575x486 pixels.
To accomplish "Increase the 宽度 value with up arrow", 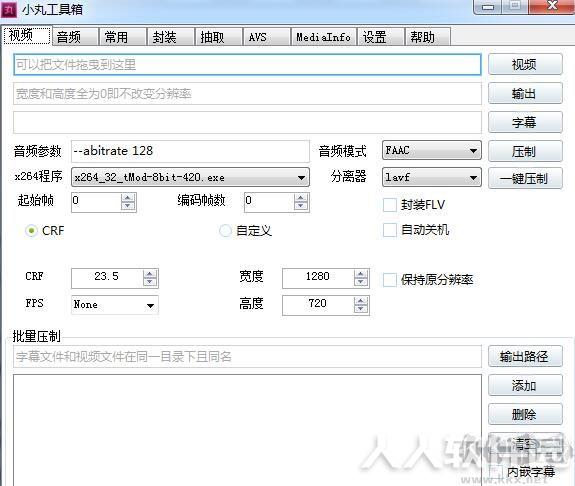I will (x=361, y=274).
